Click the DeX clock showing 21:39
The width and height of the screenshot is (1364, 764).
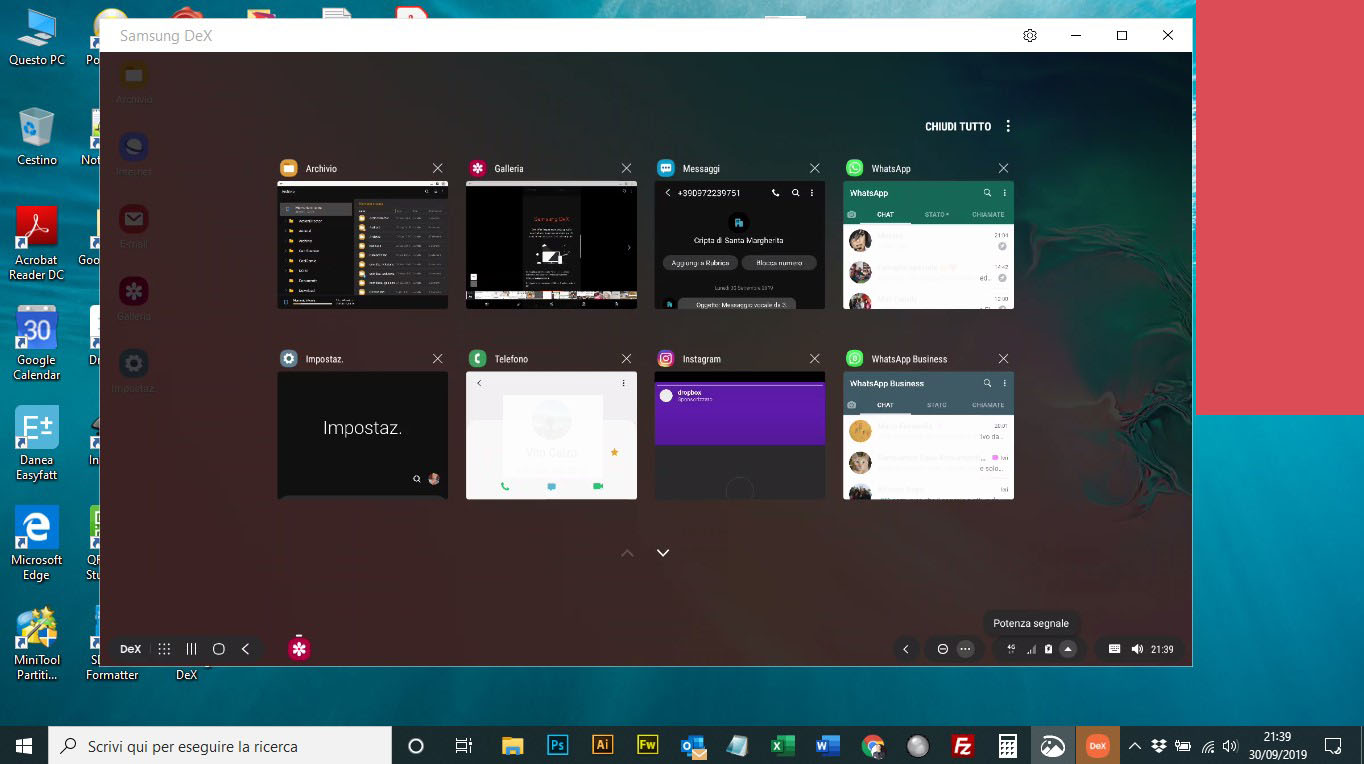coord(1162,649)
